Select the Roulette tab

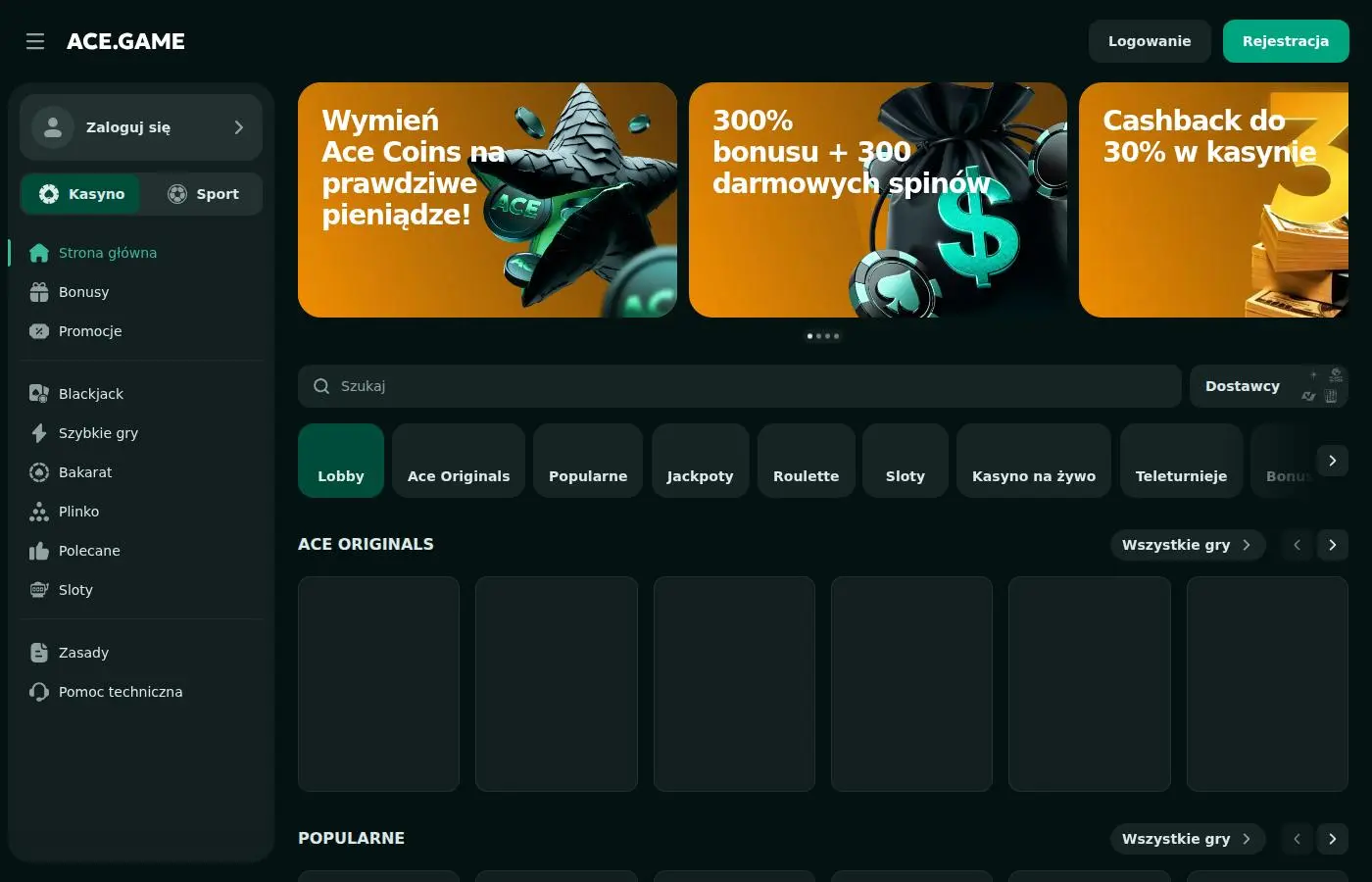click(807, 461)
